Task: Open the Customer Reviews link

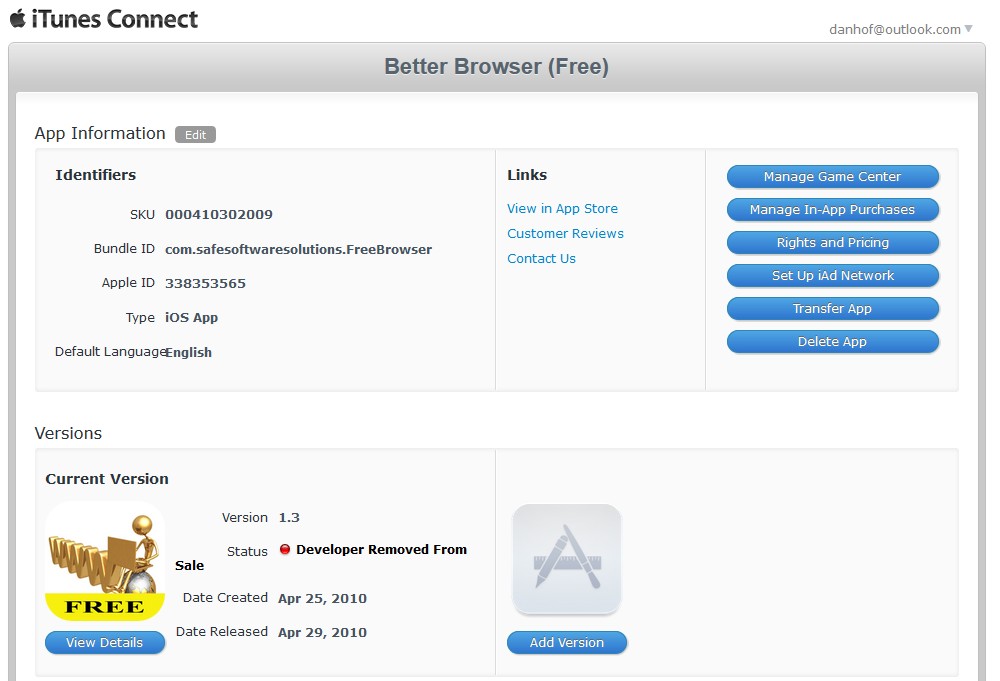Action: pos(565,233)
